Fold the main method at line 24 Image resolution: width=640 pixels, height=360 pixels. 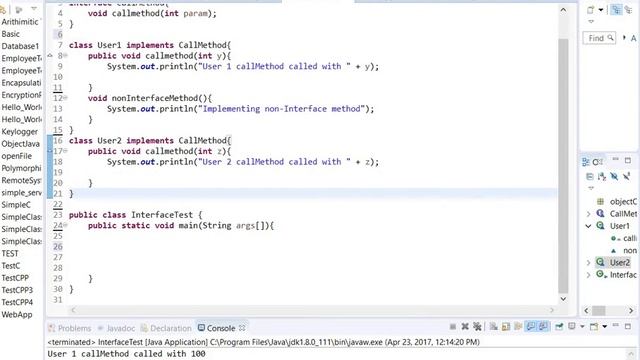tap(65, 225)
